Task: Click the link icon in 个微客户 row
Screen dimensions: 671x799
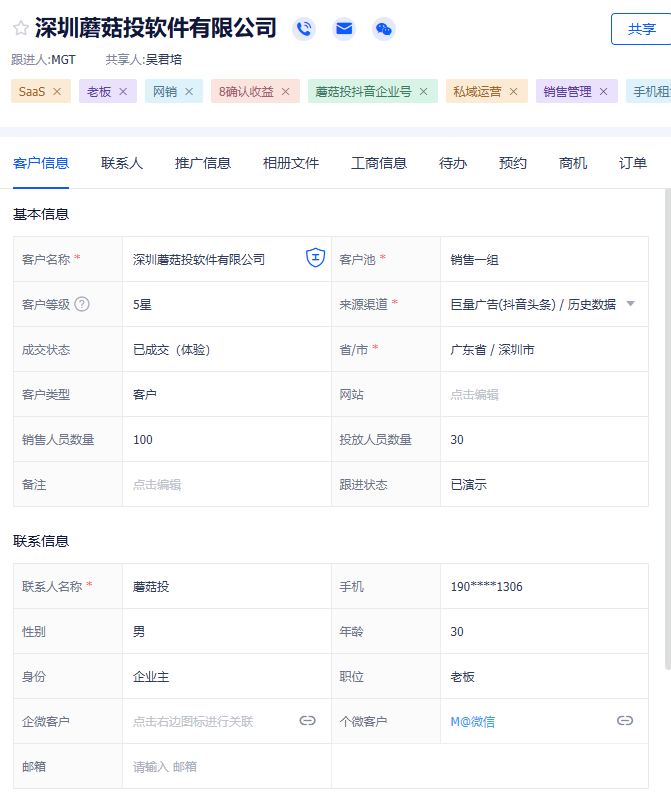Action: tap(625, 720)
